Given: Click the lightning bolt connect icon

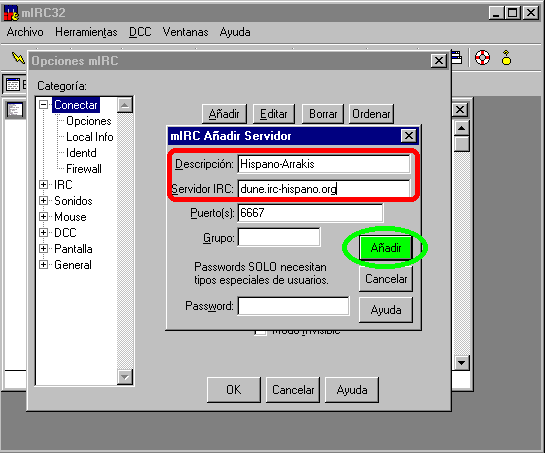Looking at the screenshot, I should pyautogui.click(x=18, y=58).
